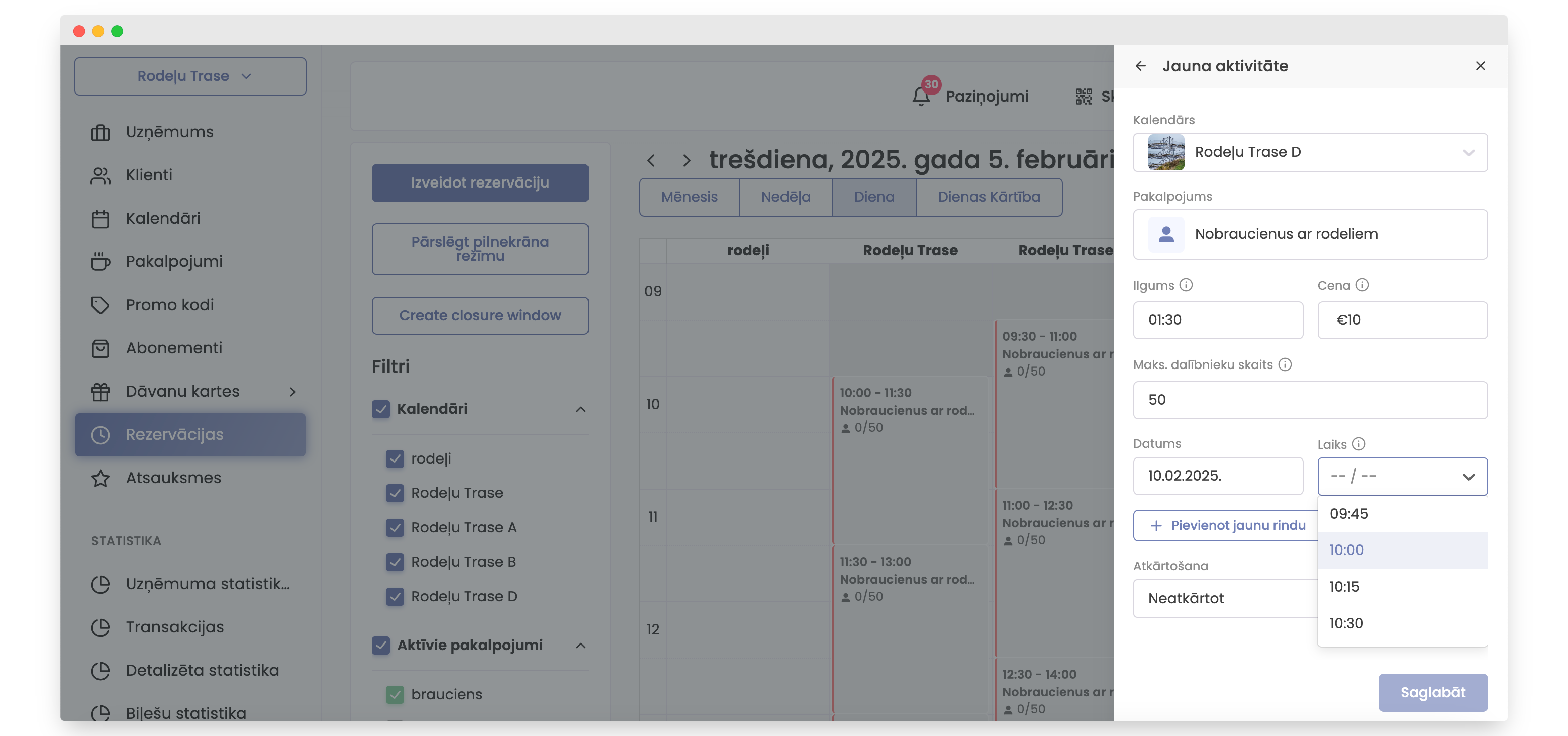Collapse the Kalendāri filter section
The width and height of the screenshot is (1568, 736).
(x=580, y=409)
